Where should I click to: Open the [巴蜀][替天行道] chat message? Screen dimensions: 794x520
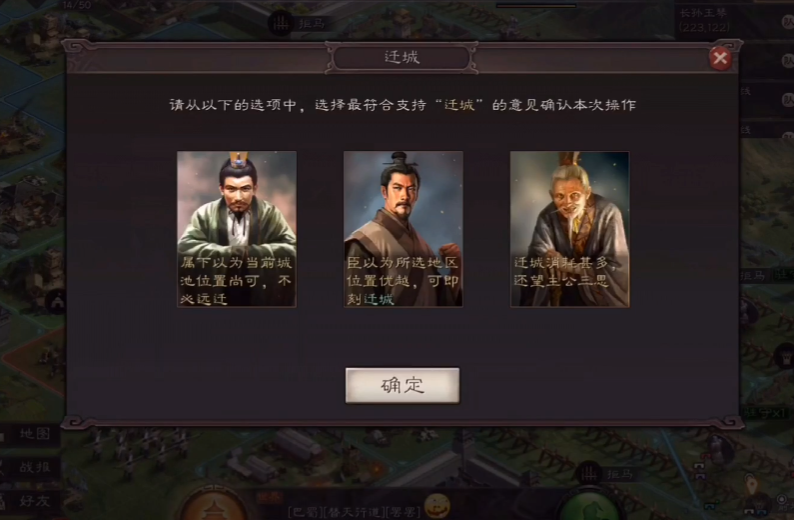pos(354,512)
